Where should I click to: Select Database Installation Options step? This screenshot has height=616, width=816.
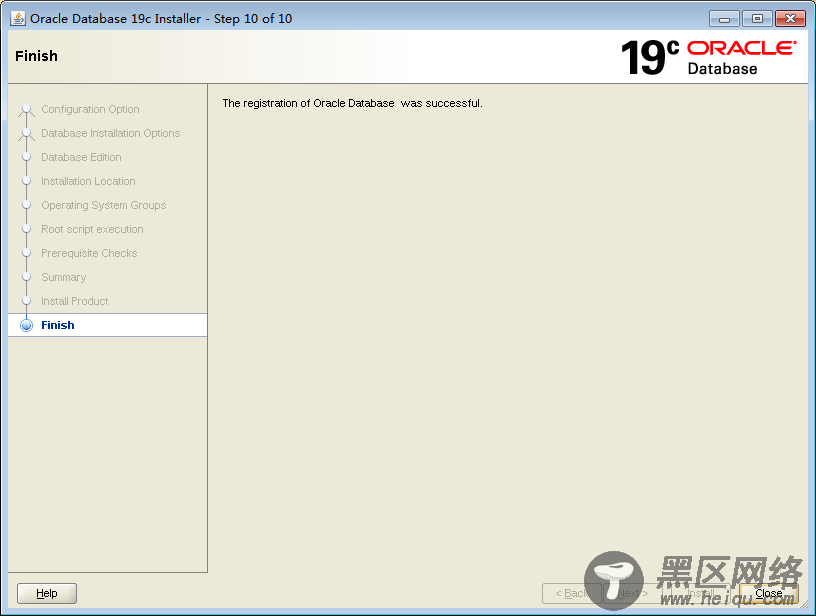(110, 133)
